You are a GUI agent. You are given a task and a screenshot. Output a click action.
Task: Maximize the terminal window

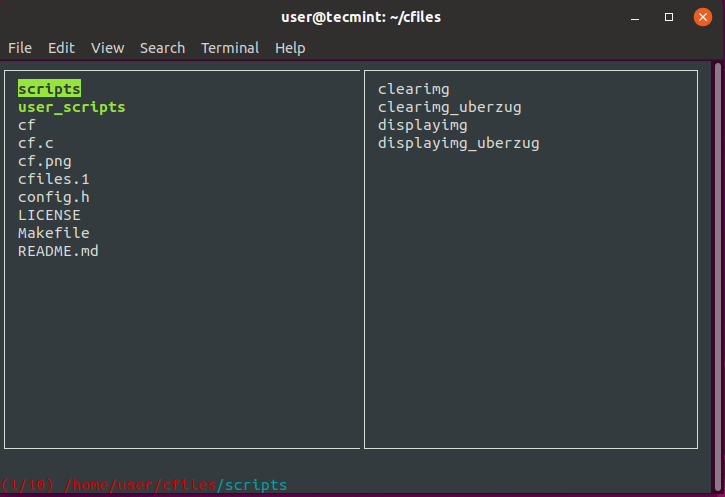click(668, 17)
